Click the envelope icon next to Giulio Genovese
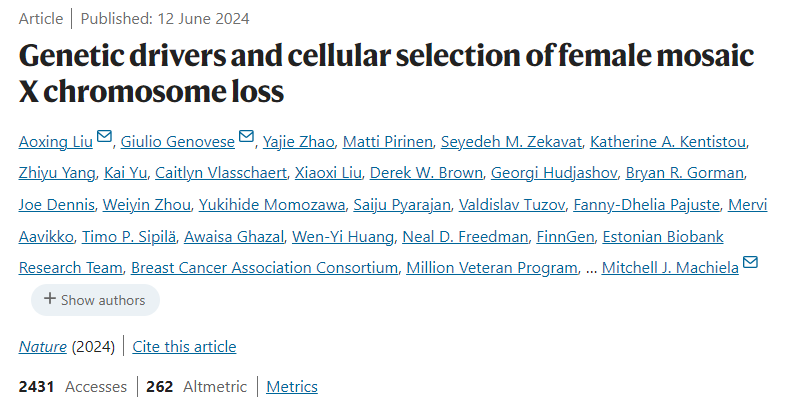The image size is (785, 414). tap(246, 136)
